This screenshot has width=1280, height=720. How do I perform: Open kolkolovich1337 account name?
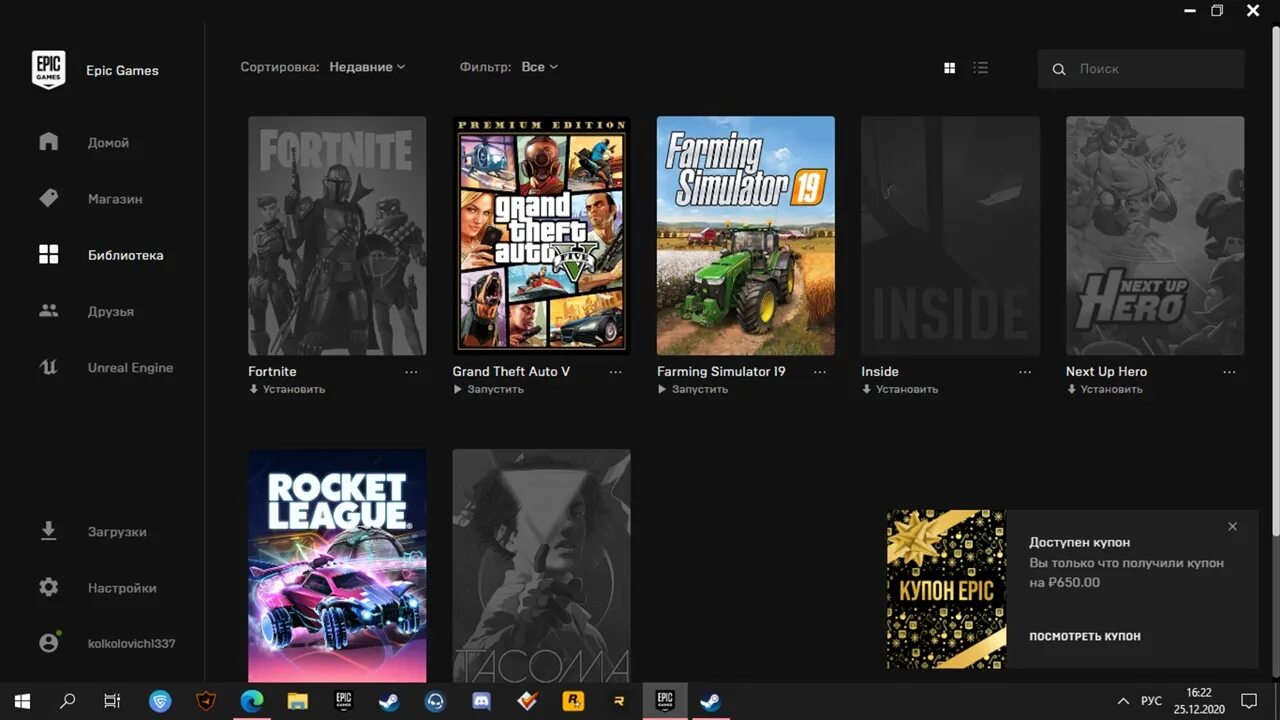(131, 643)
